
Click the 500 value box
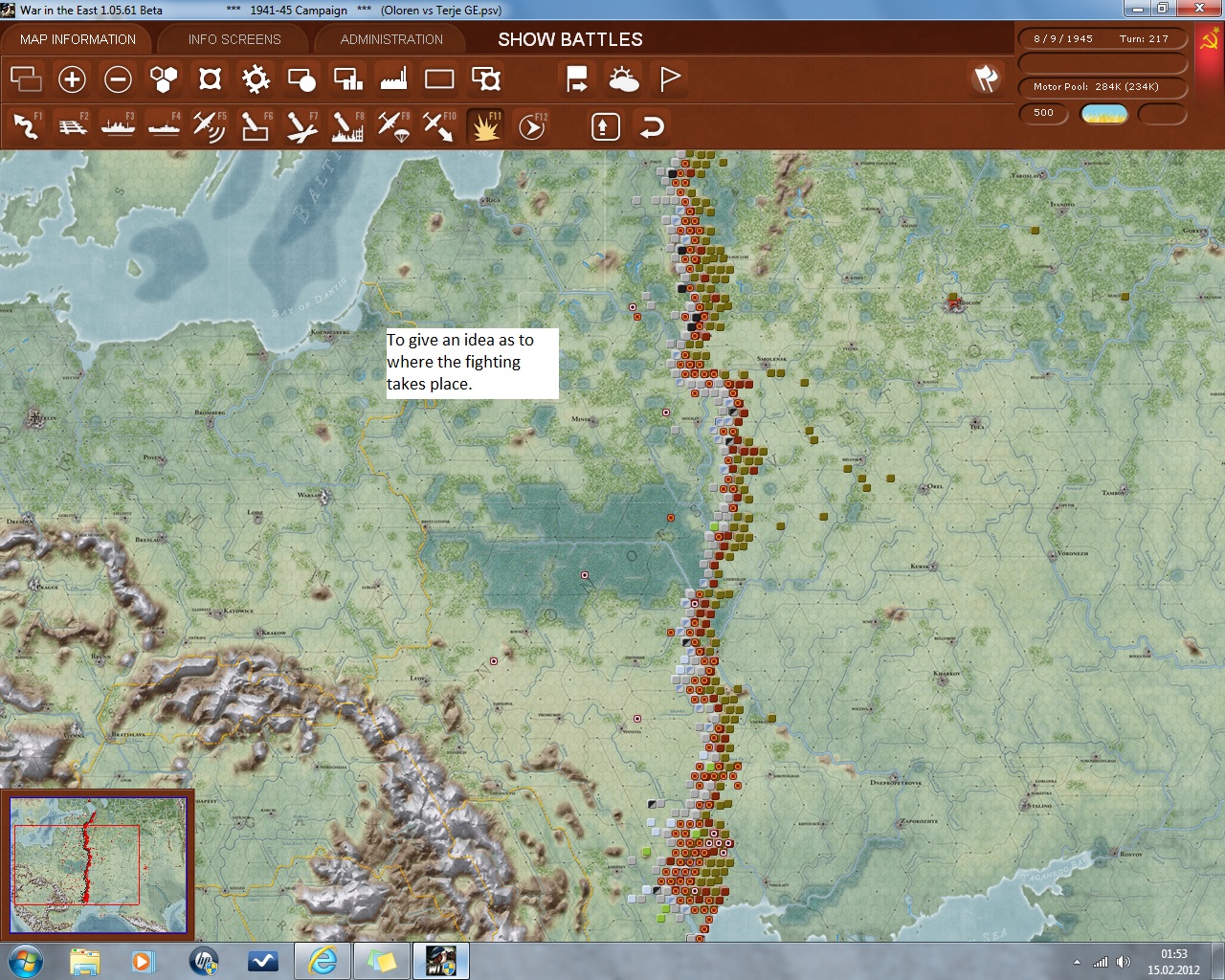1044,113
